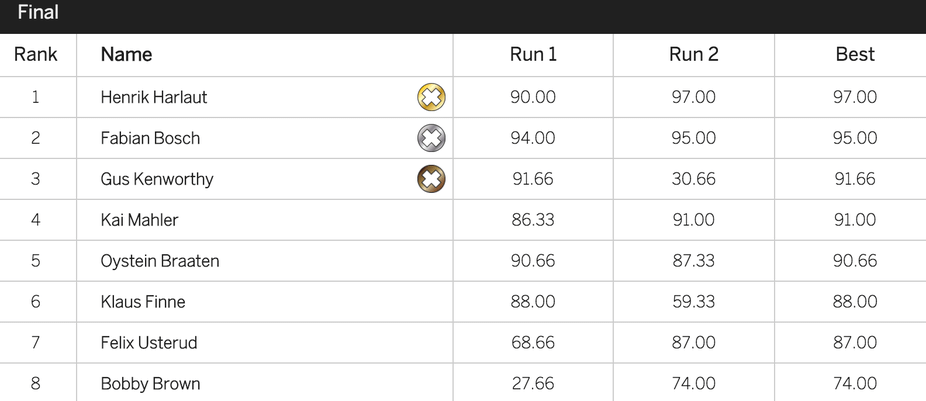
Task: Select Kai Mahler in the results
Action: 139,220
